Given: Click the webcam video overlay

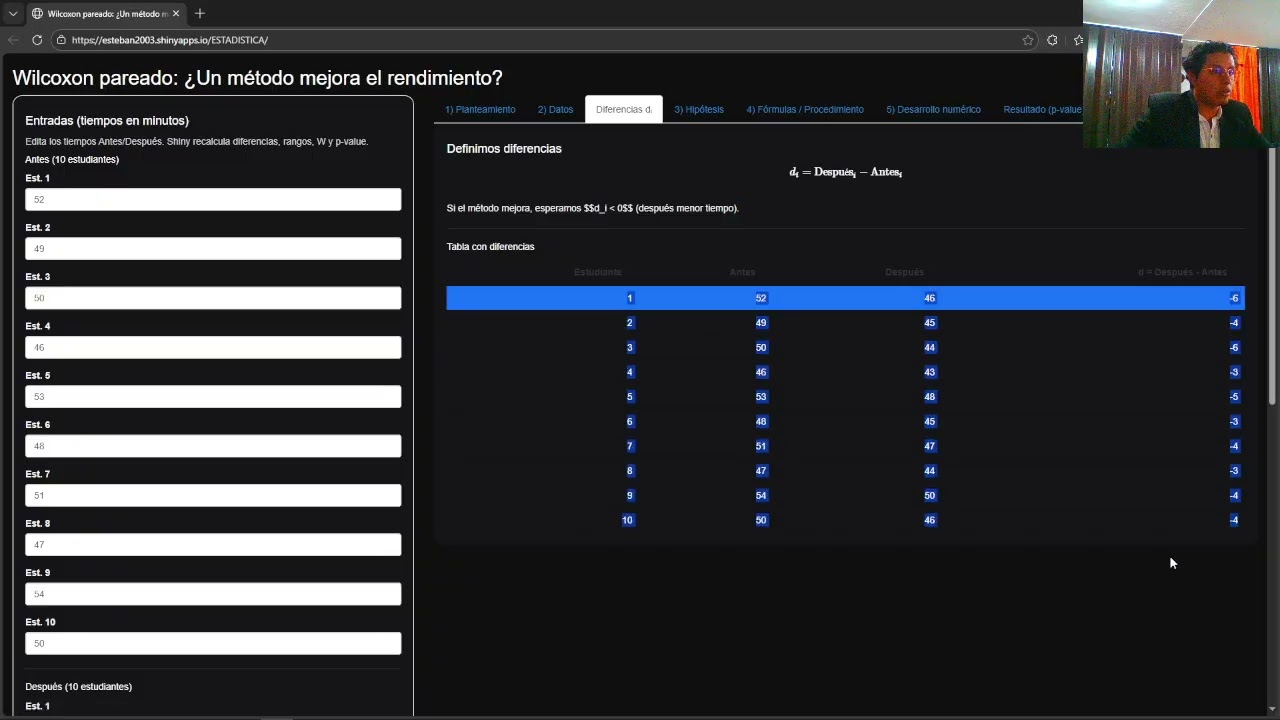Looking at the screenshot, I should coord(1181,74).
